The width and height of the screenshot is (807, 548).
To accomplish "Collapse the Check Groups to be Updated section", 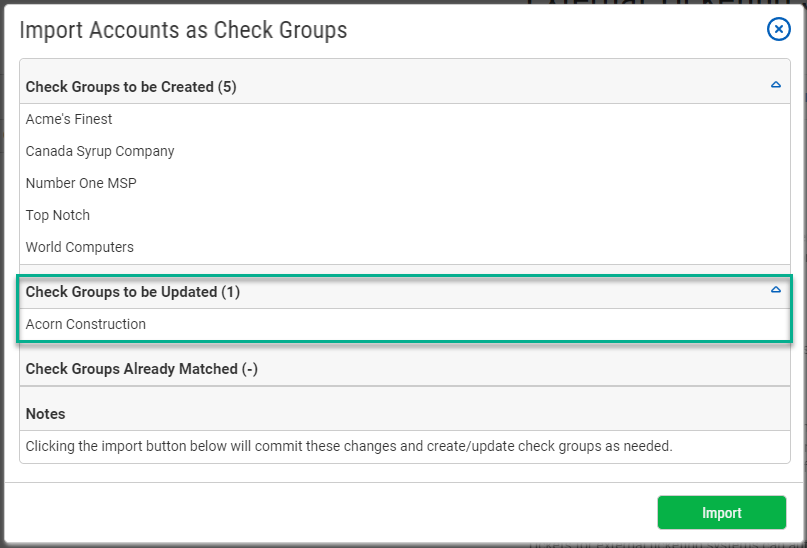I will 776,290.
